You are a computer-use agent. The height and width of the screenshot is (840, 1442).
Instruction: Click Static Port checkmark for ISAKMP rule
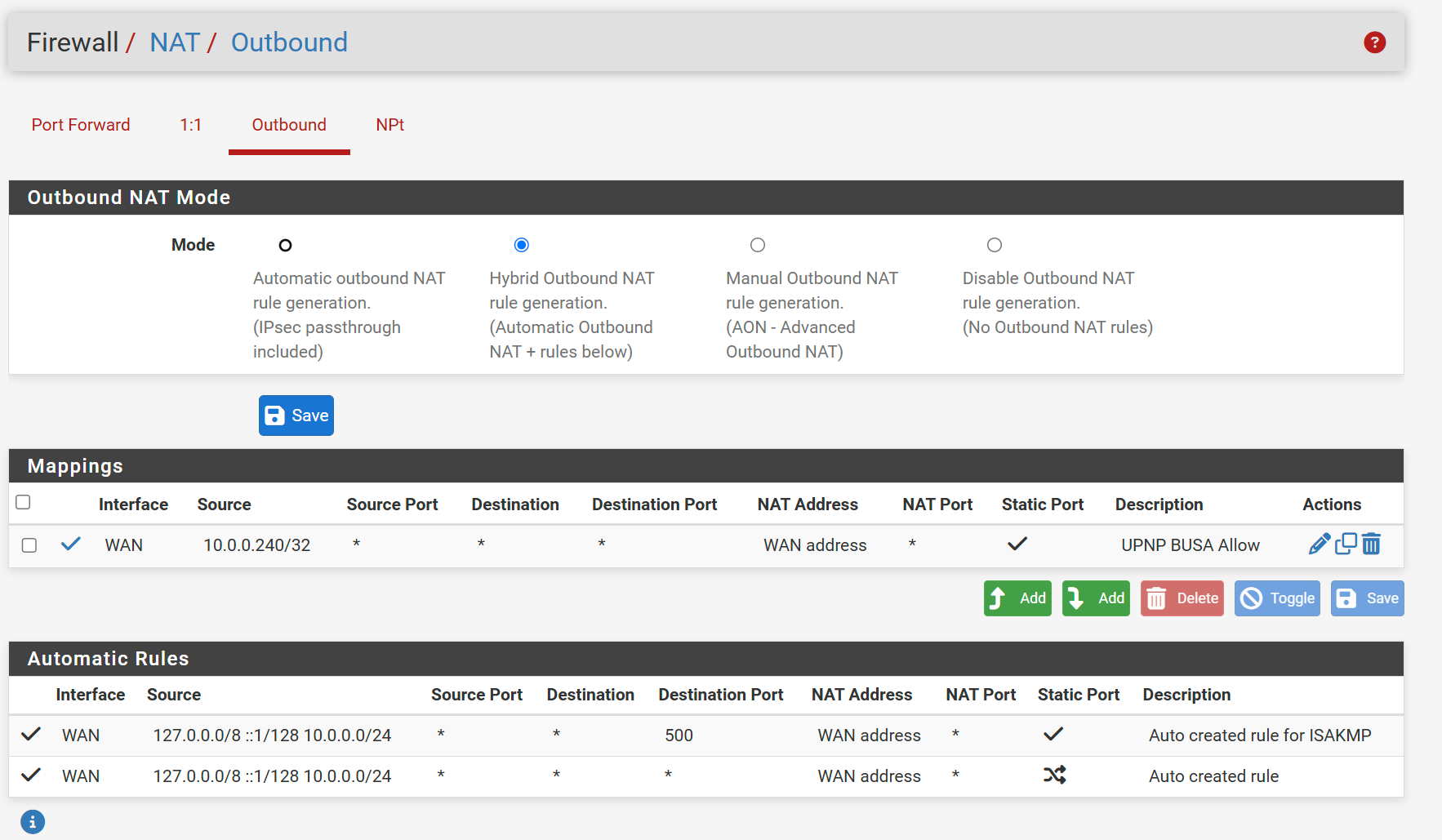[1053, 734]
